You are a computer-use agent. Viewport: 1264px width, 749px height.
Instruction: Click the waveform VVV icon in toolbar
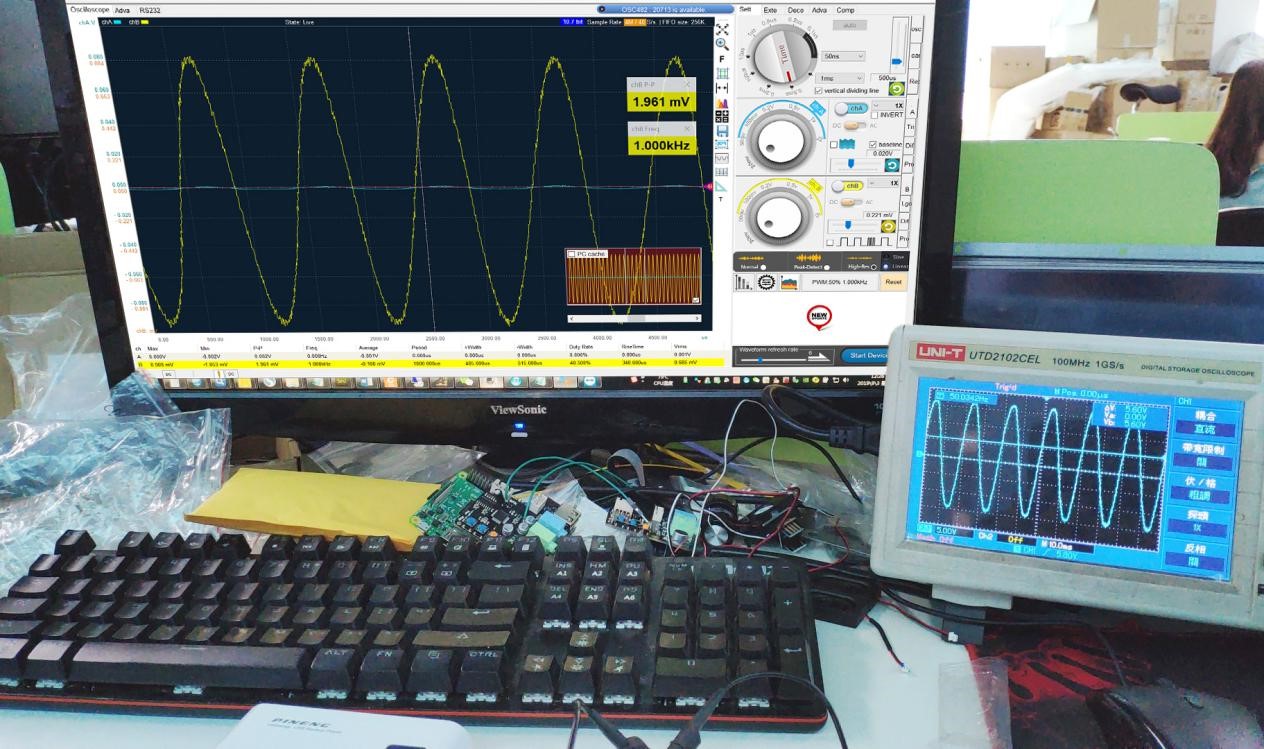point(722,158)
